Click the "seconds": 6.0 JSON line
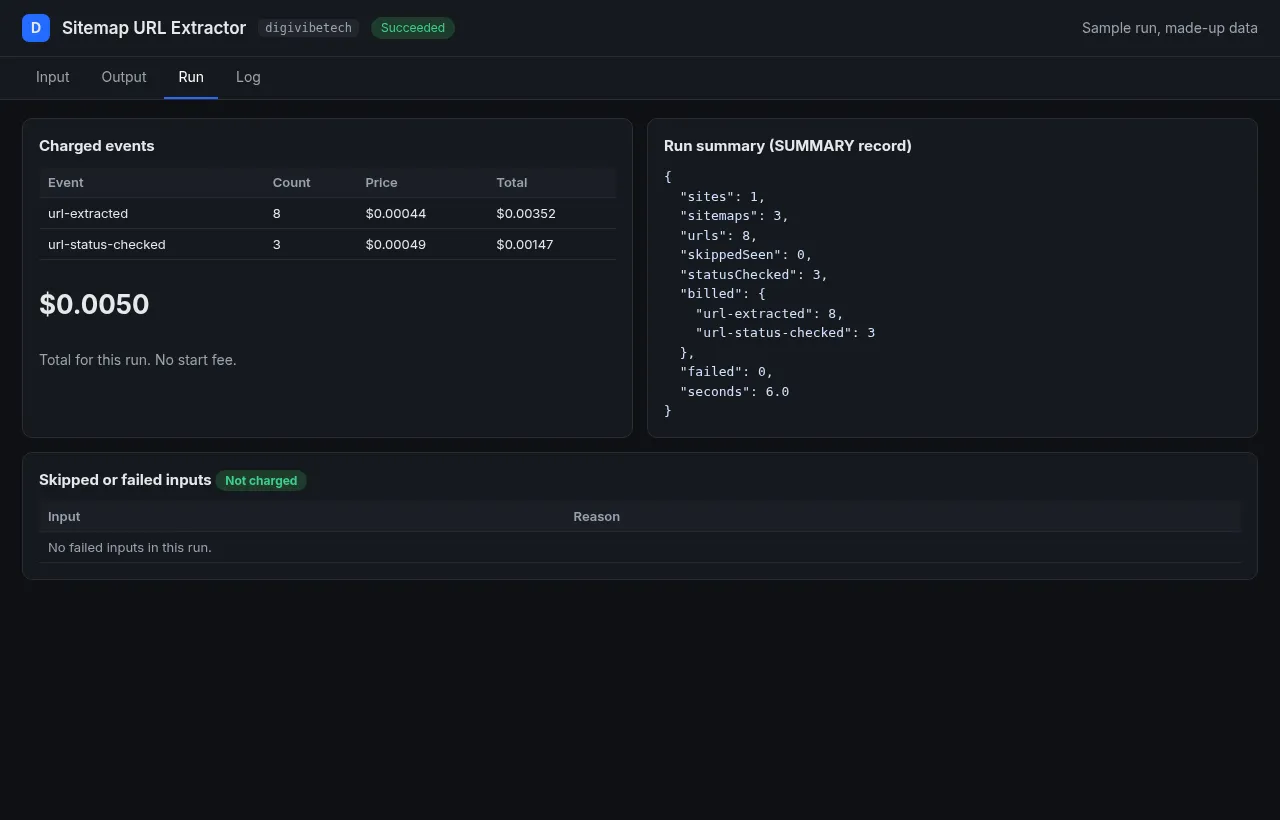The width and height of the screenshot is (1280, 820). coord(734,392)
